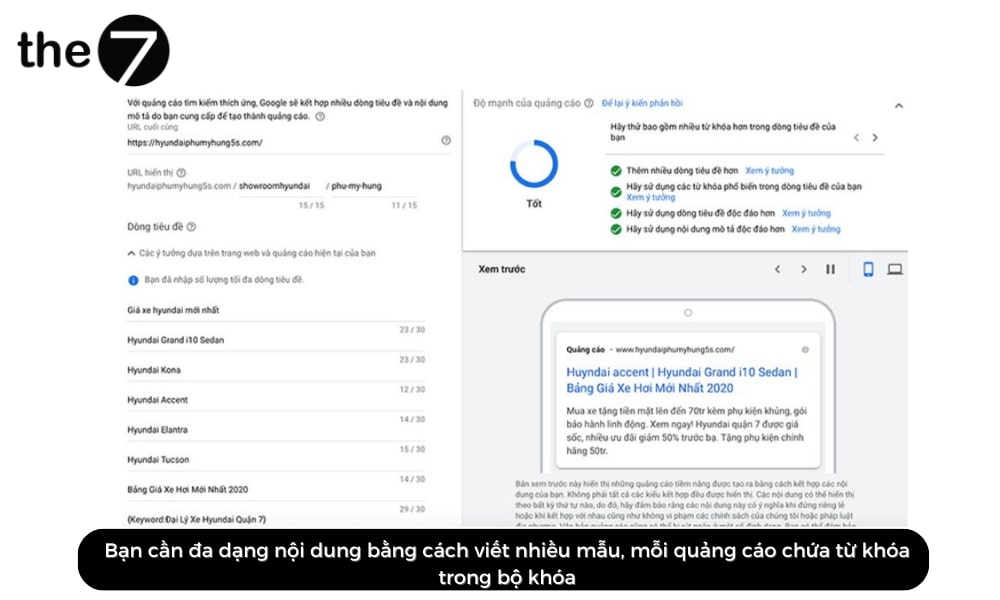
Task: Go to the next ad preview variant
Action: pyautogui.click(x=803, y=270)
